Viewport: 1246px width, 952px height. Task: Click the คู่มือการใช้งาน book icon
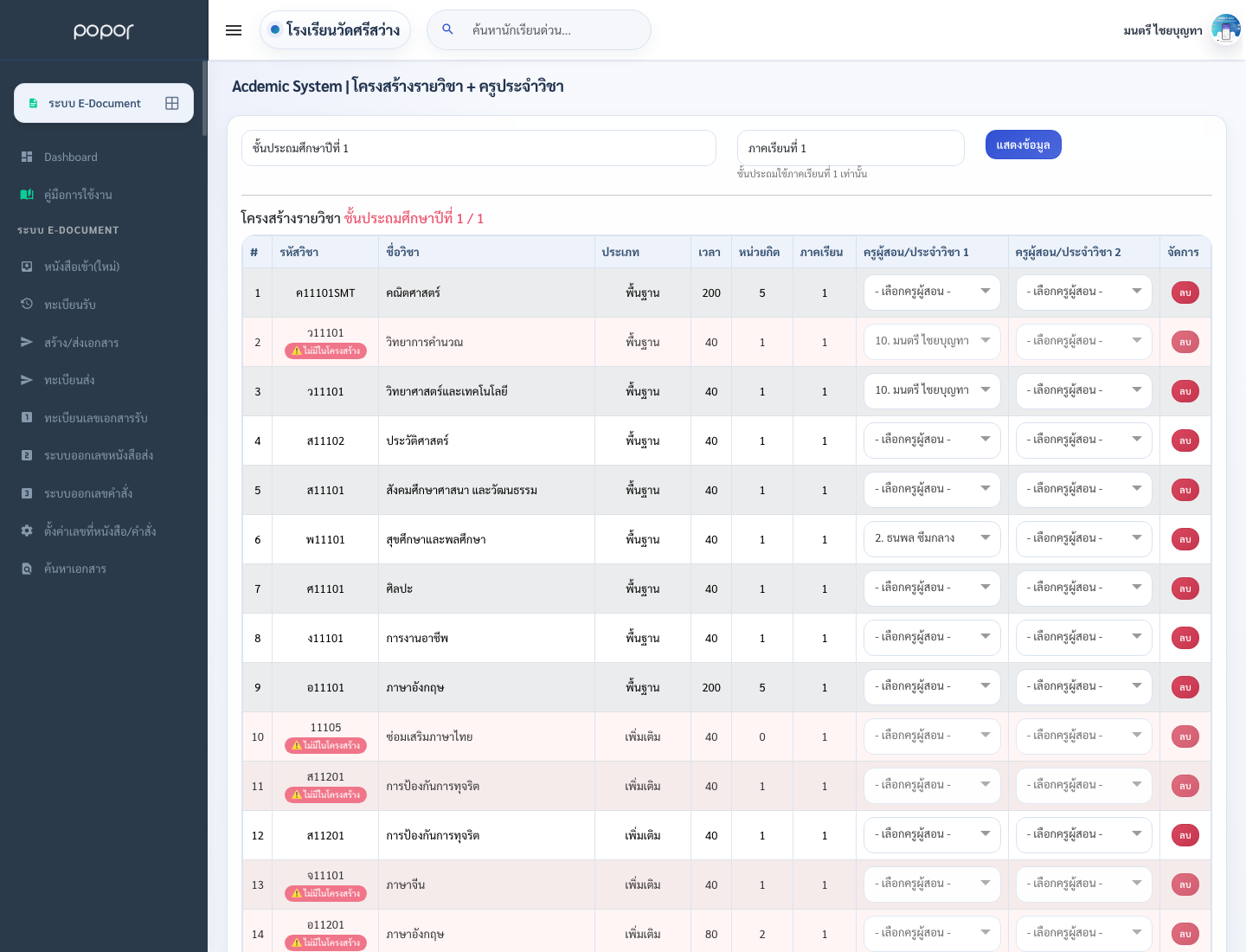click(x=27, y=195)
